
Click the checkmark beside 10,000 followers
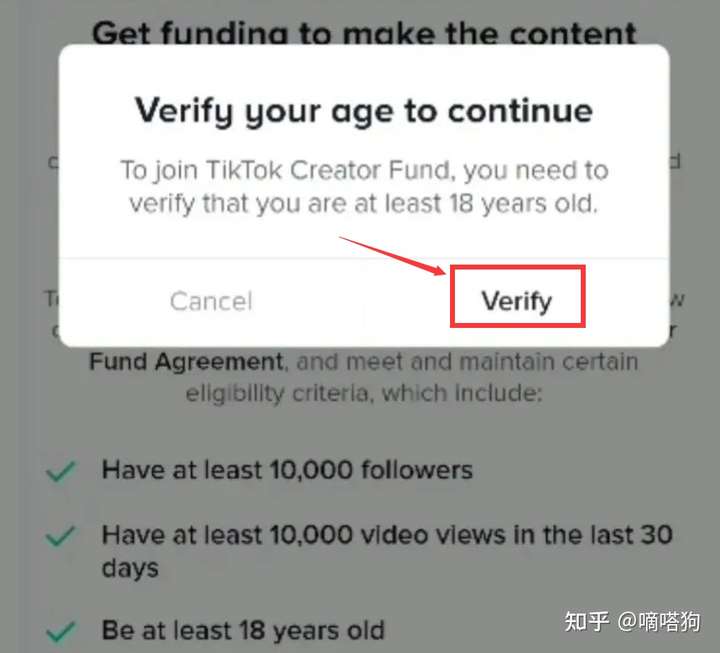coord(61,471)
